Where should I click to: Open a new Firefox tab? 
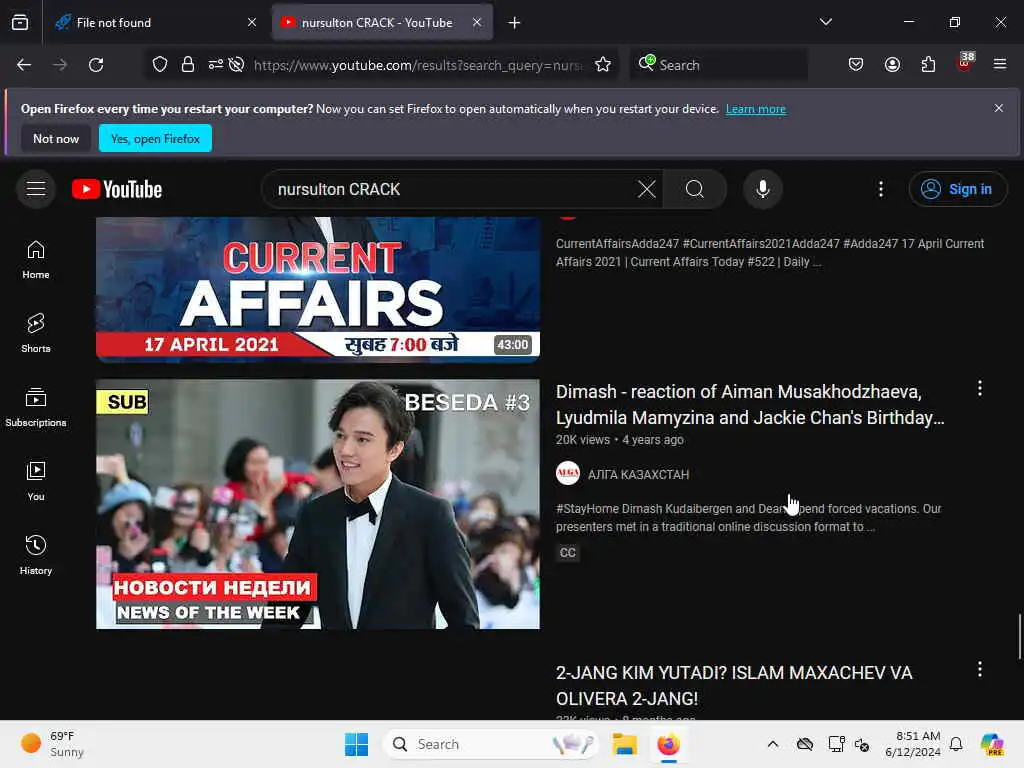(515, 23)
